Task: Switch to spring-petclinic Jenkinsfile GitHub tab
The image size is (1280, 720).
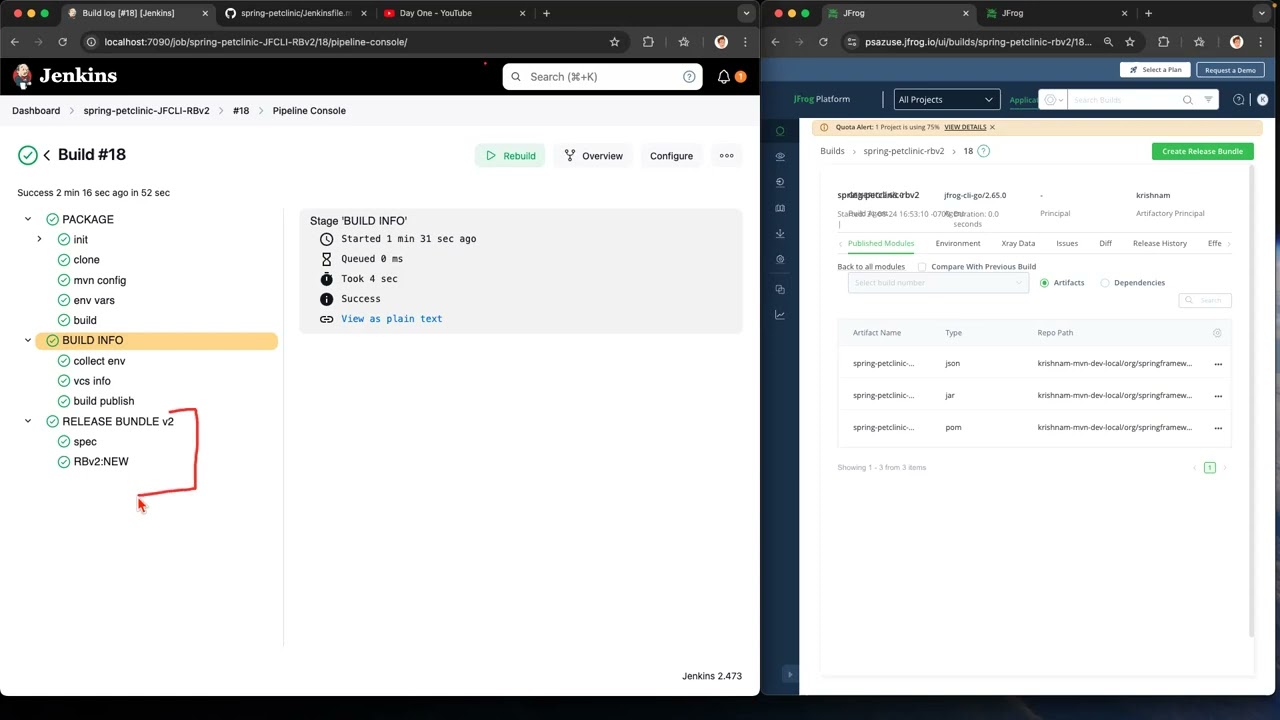Action: (296, 13)
